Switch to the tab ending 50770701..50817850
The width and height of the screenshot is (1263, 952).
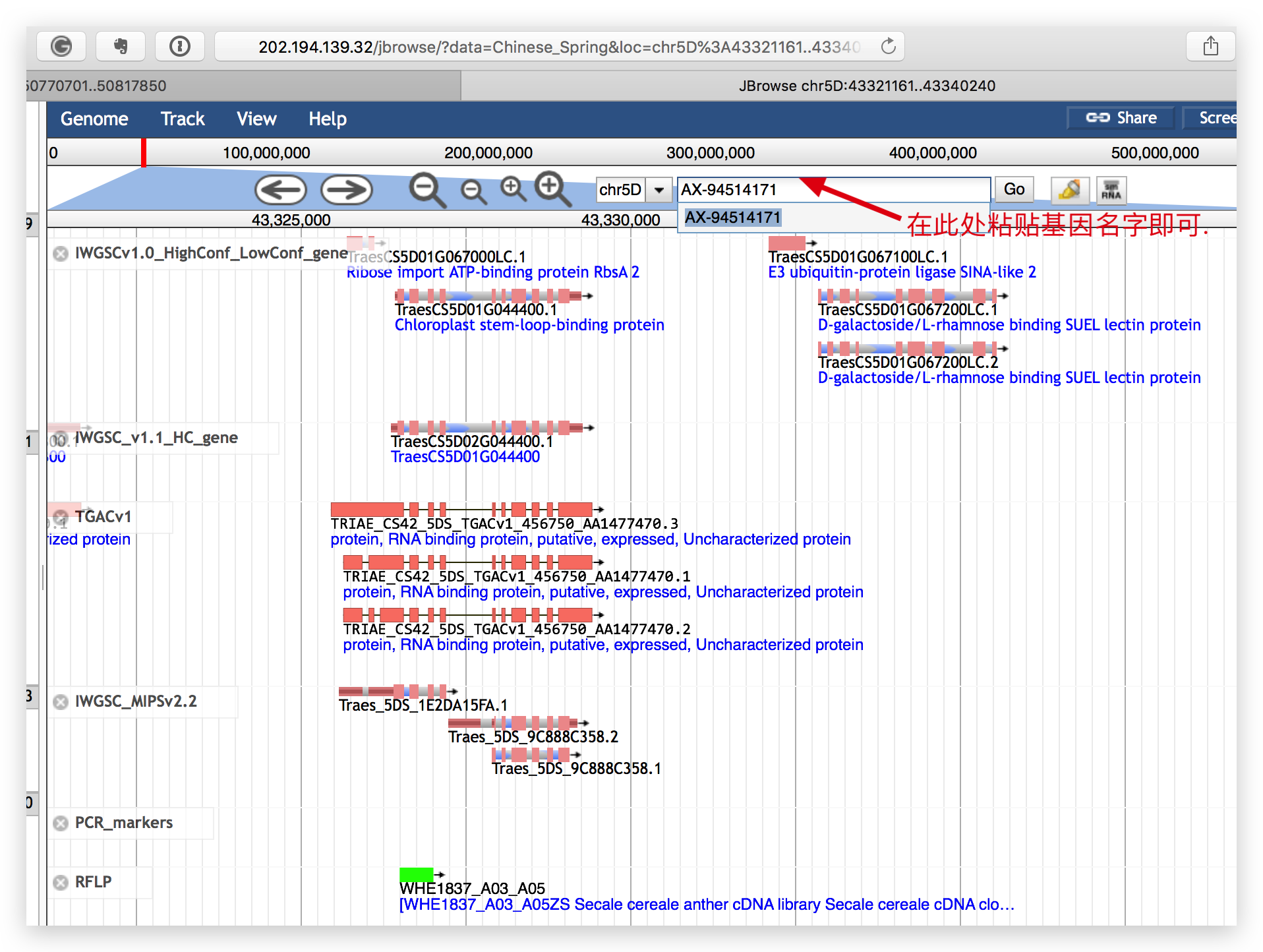[x=243, y=86]
